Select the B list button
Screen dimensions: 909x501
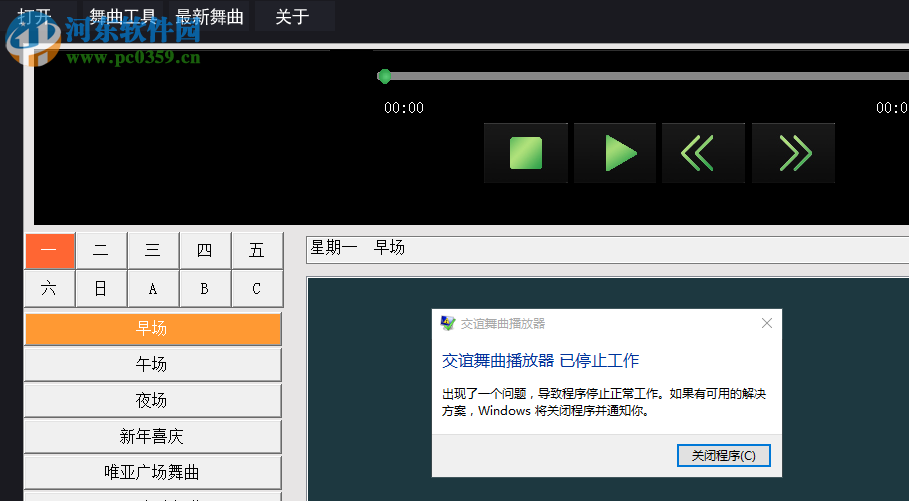[205, 289]
